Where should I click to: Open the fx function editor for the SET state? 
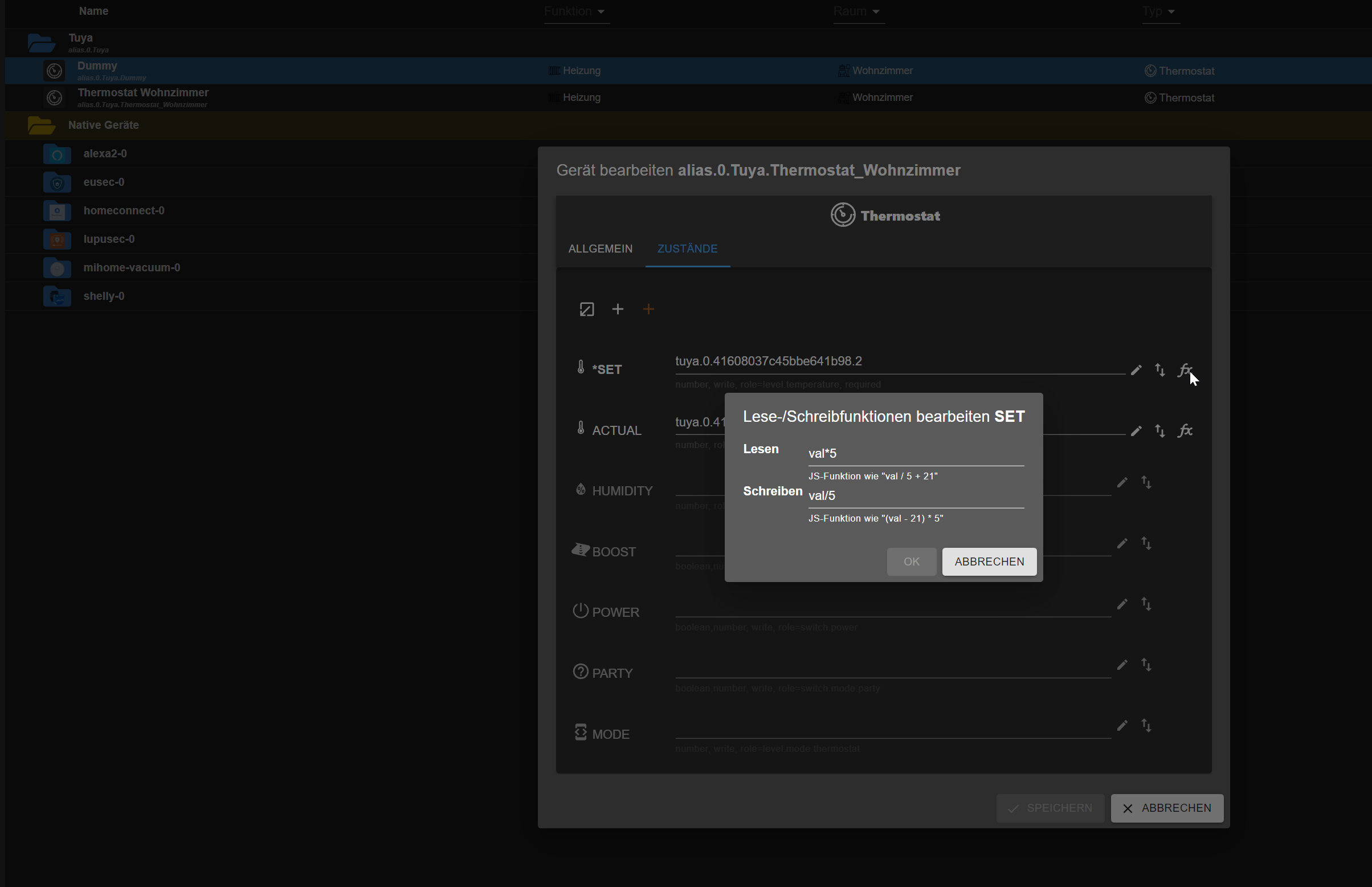click(1186, 370)
